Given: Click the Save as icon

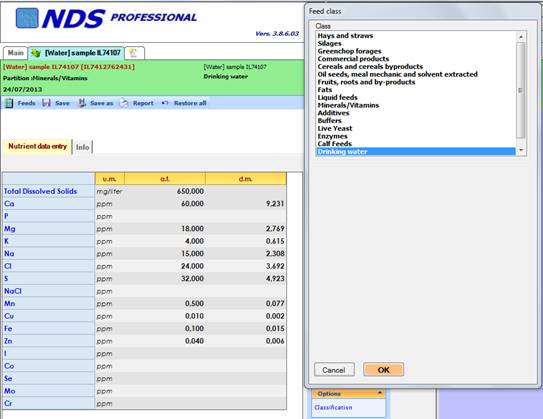Looking at the screenshot, I should pos(82,103).
